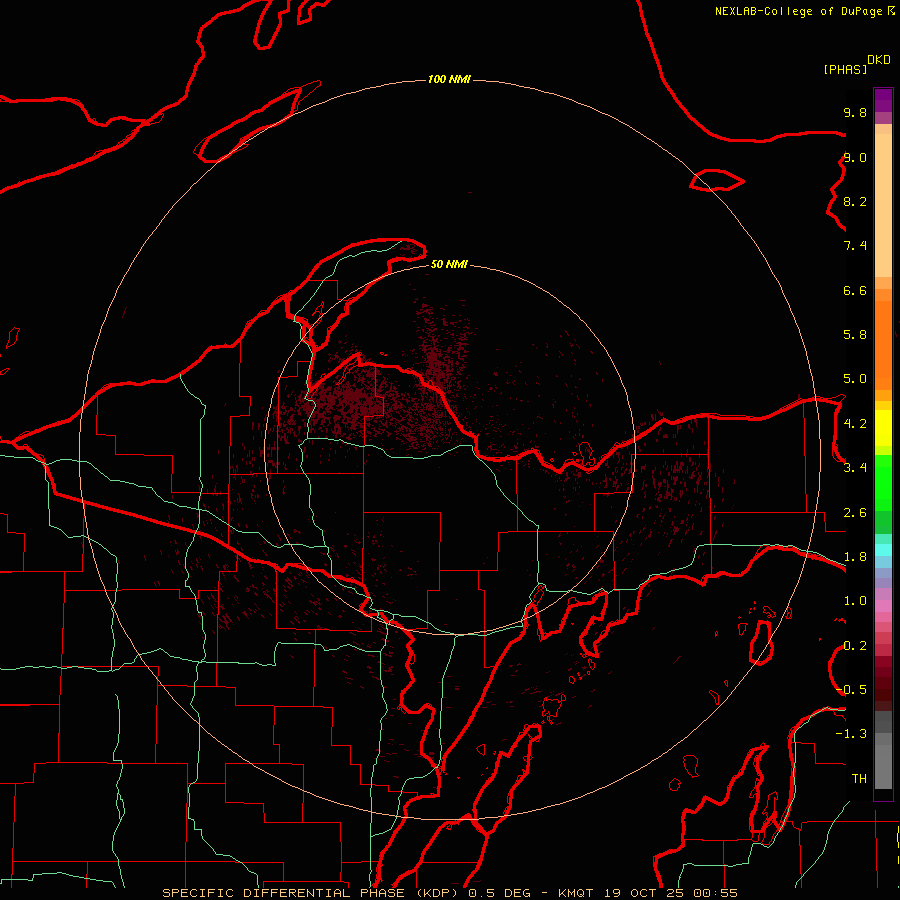
Task: Click the 3.4 scale value
Action: click(855, 468)
